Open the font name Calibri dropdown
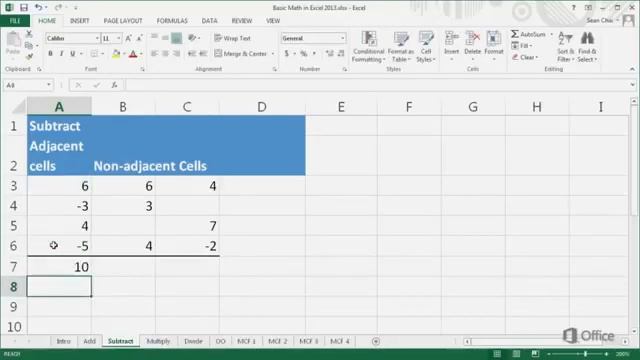This screenshot has width=640, height=360. click(97, 38)
